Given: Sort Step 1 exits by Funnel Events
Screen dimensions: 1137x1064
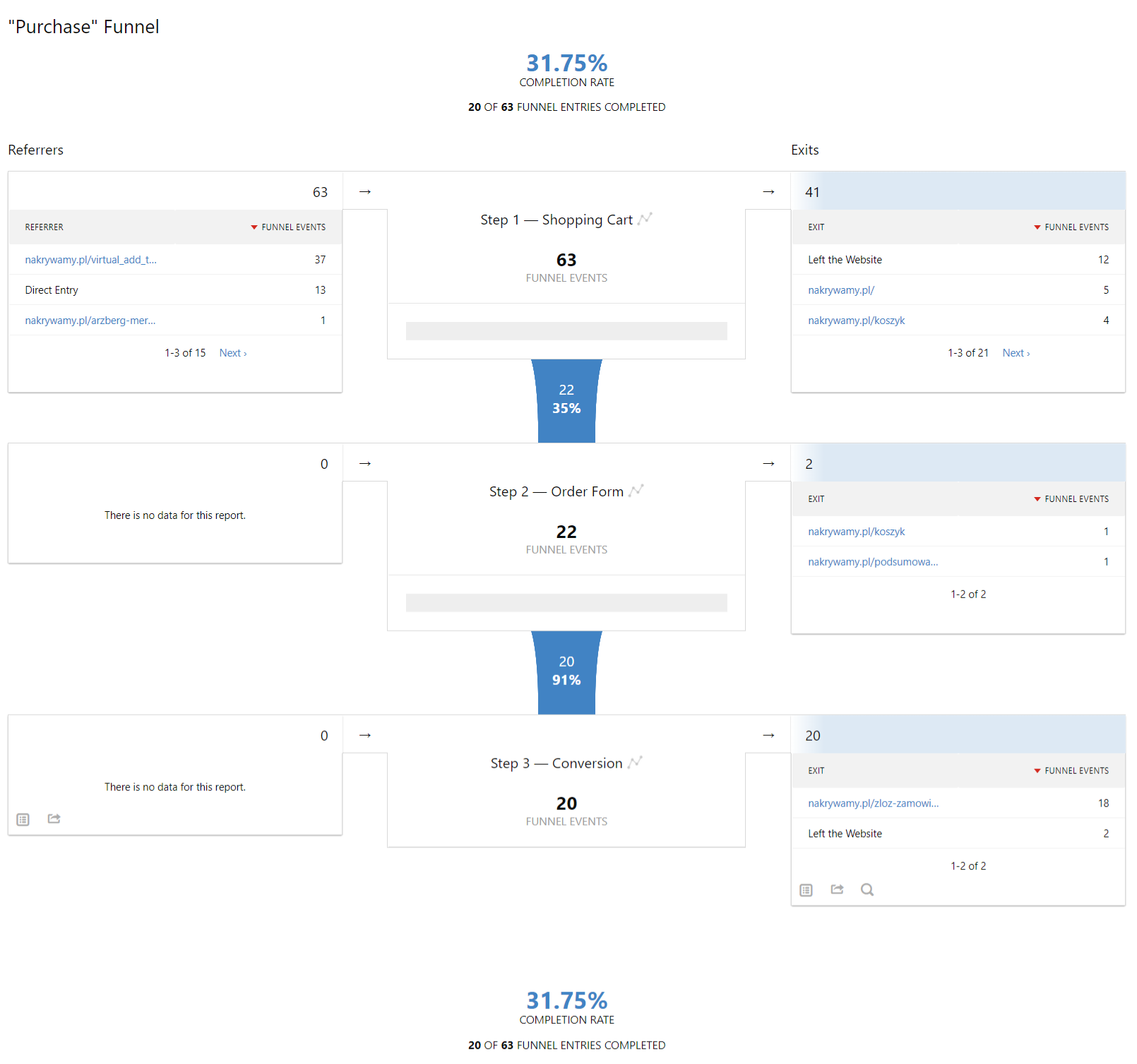Looking at the screenshot, I should [1076, 227].
